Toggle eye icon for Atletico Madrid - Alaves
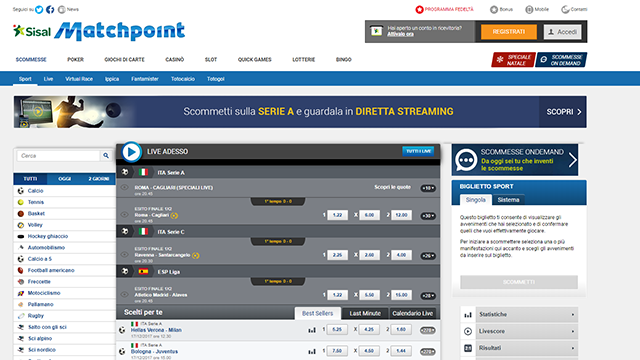The width and height of the screenshot is (640, 360). (124, 294)
